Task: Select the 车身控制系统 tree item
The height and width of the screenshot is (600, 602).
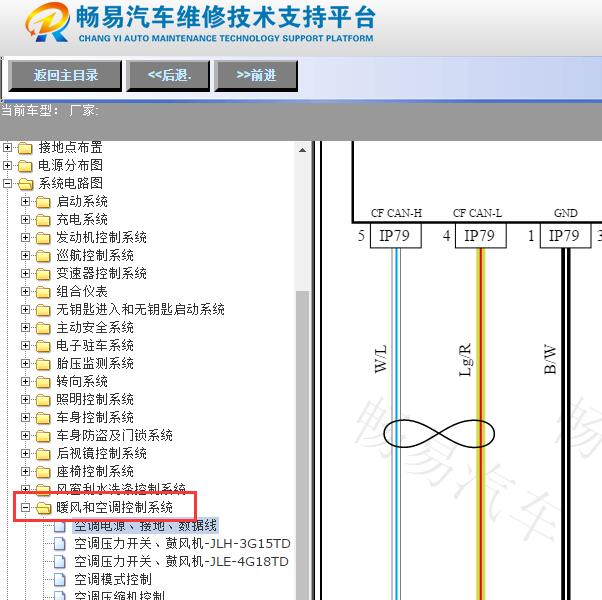Action: [95, 417]
